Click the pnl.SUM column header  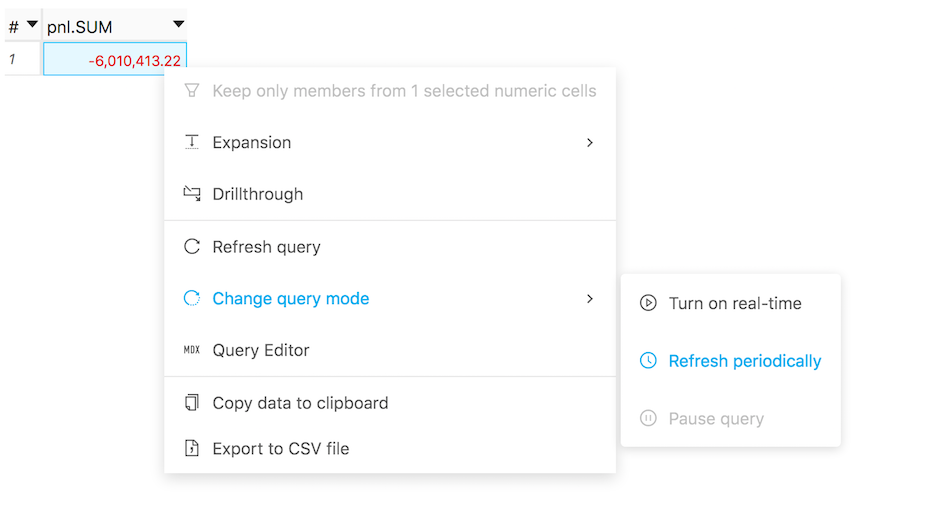tap(114, 26)
